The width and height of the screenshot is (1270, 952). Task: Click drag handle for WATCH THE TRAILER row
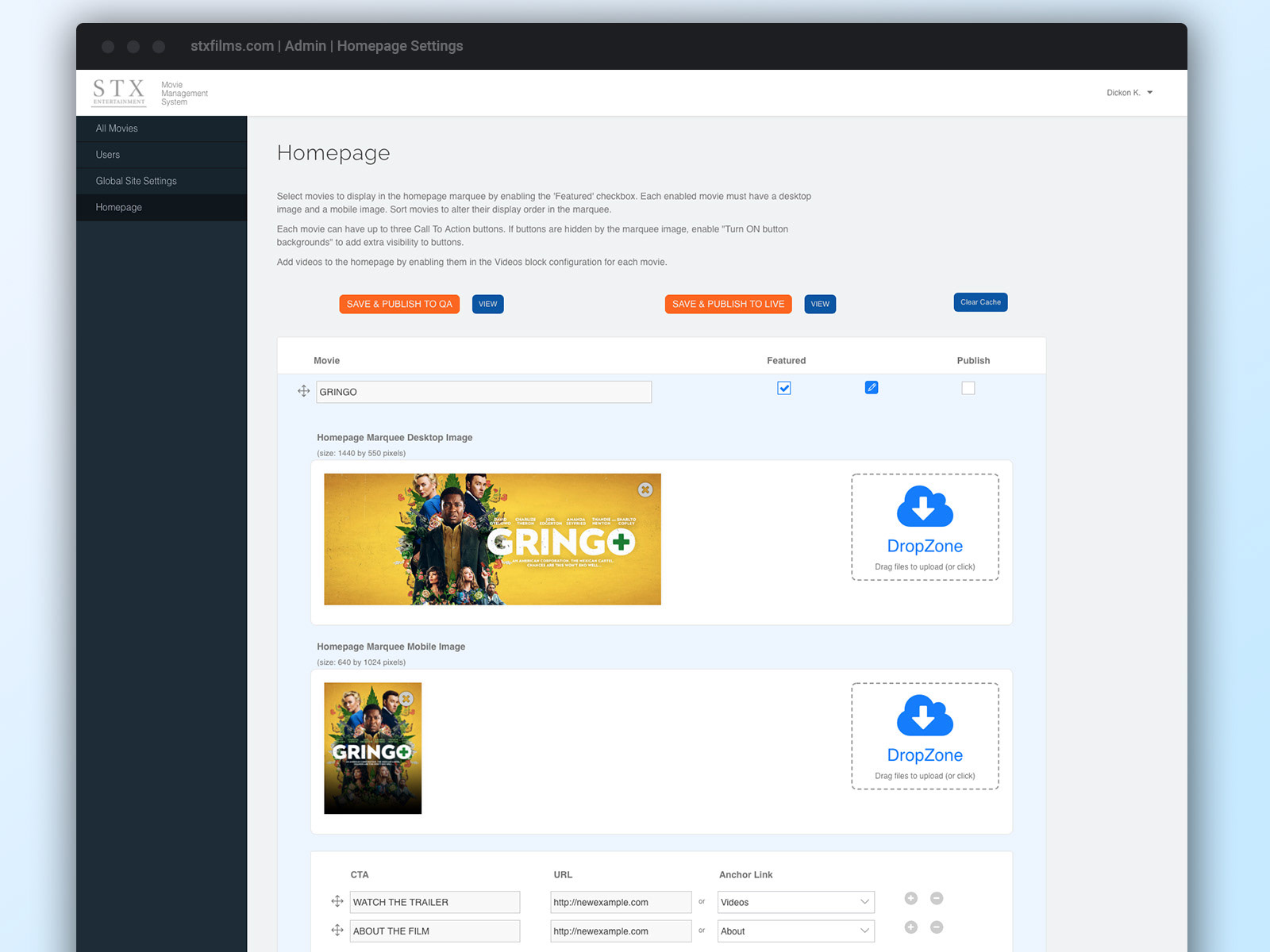point(337,901)
